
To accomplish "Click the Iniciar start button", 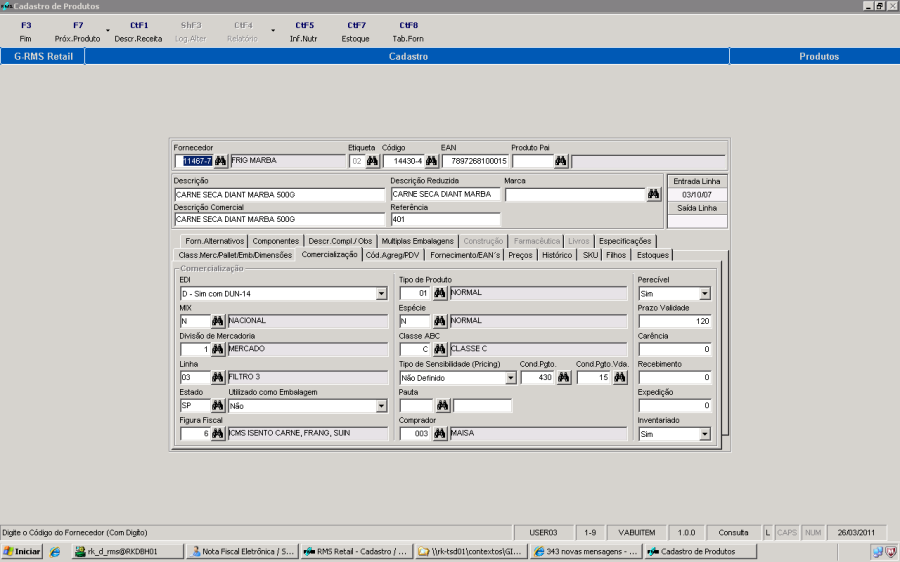I will (22, 551).
